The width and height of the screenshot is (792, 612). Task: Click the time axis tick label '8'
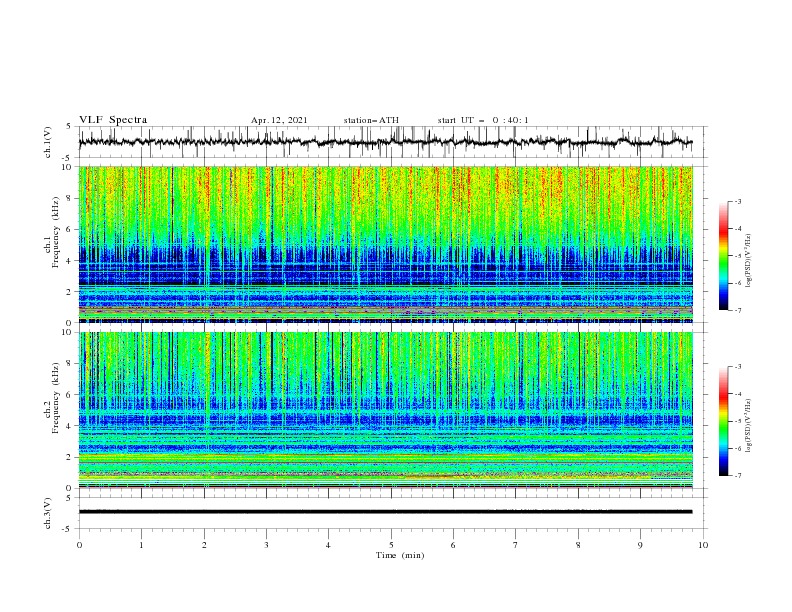578,545
